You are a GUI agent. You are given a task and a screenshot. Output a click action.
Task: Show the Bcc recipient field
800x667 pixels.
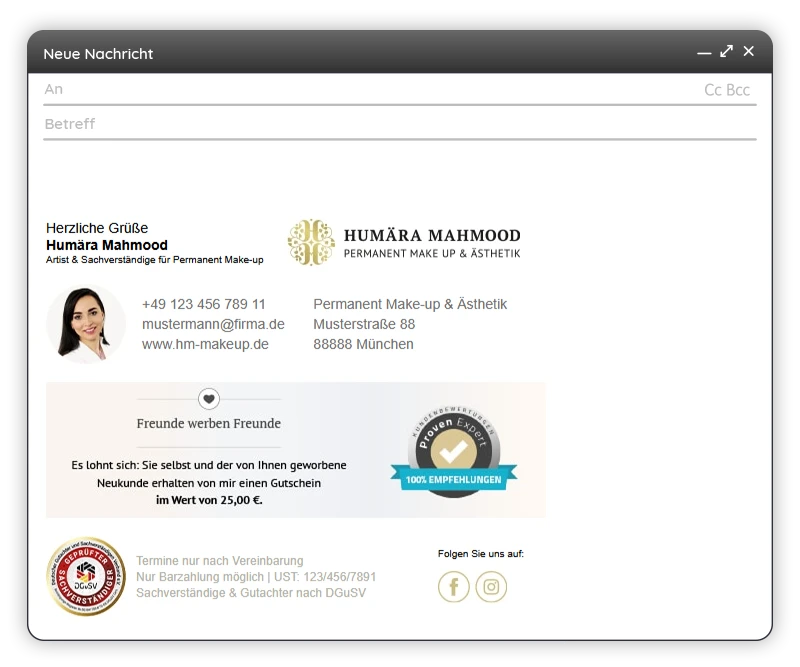738,89
